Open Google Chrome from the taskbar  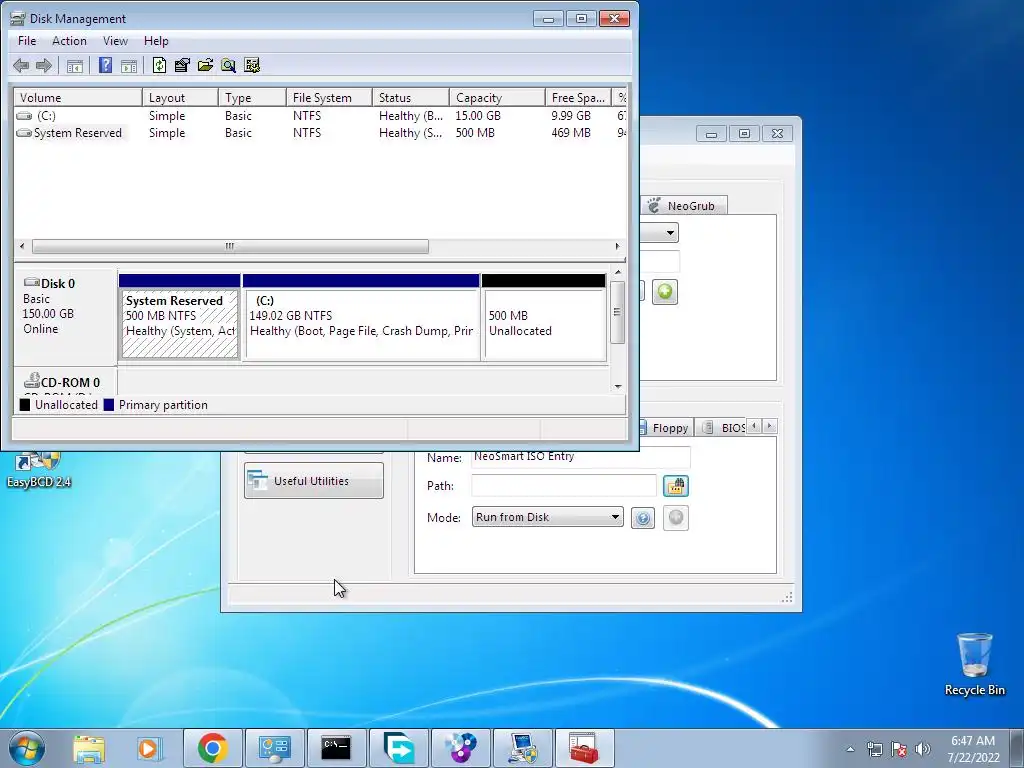[x=212, y=748]
